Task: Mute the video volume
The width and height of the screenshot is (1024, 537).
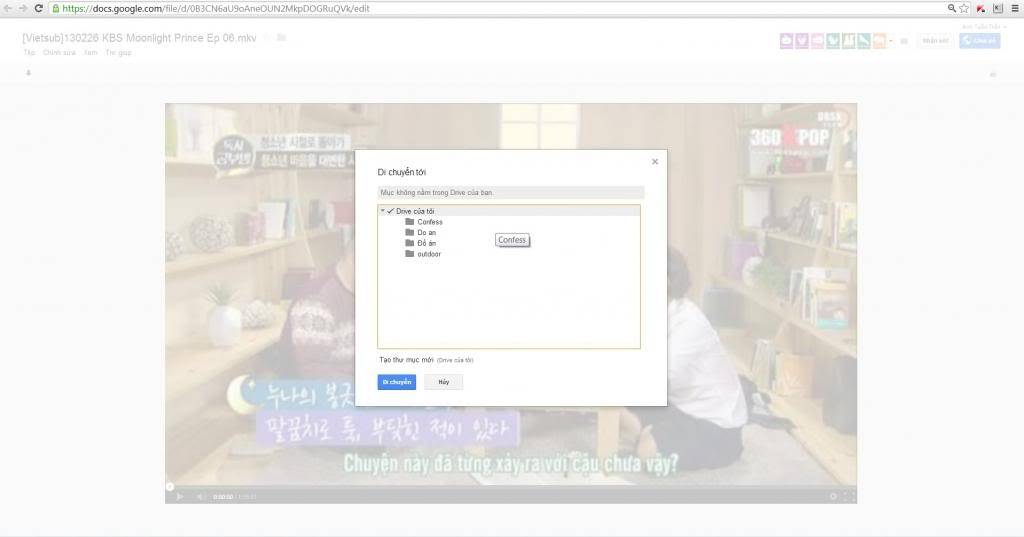Action: click(201, 496)
